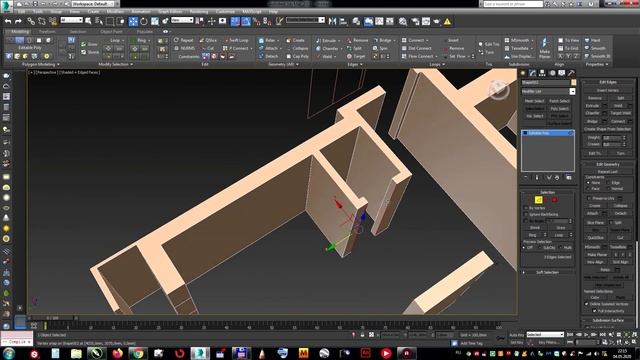Open Render Setup from the toolbar
The width and height of the screenshot is (640, 360).
415,21
